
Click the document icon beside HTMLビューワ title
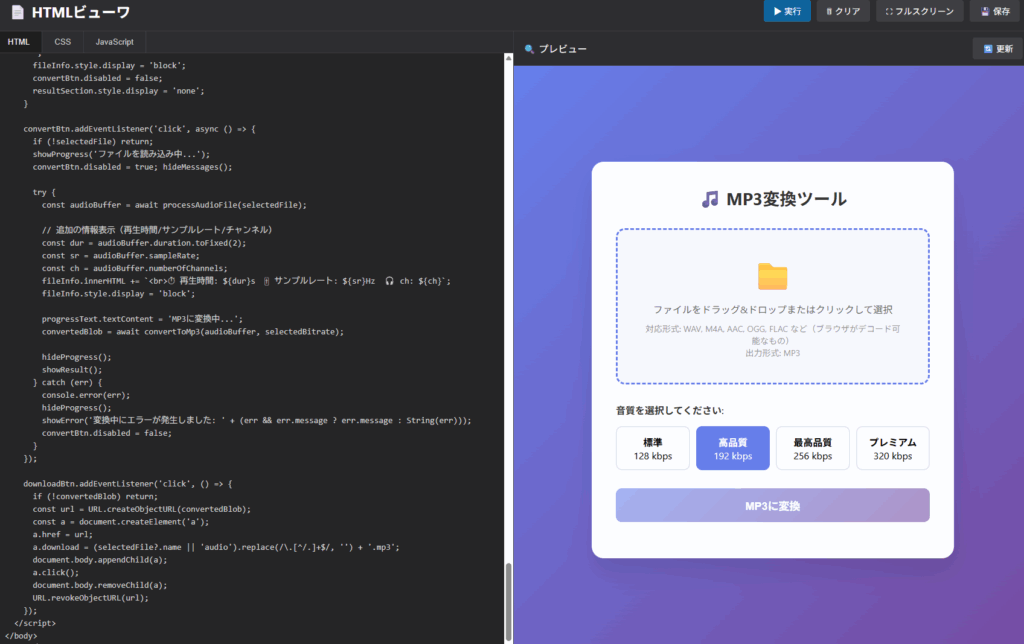click(17, 12)
